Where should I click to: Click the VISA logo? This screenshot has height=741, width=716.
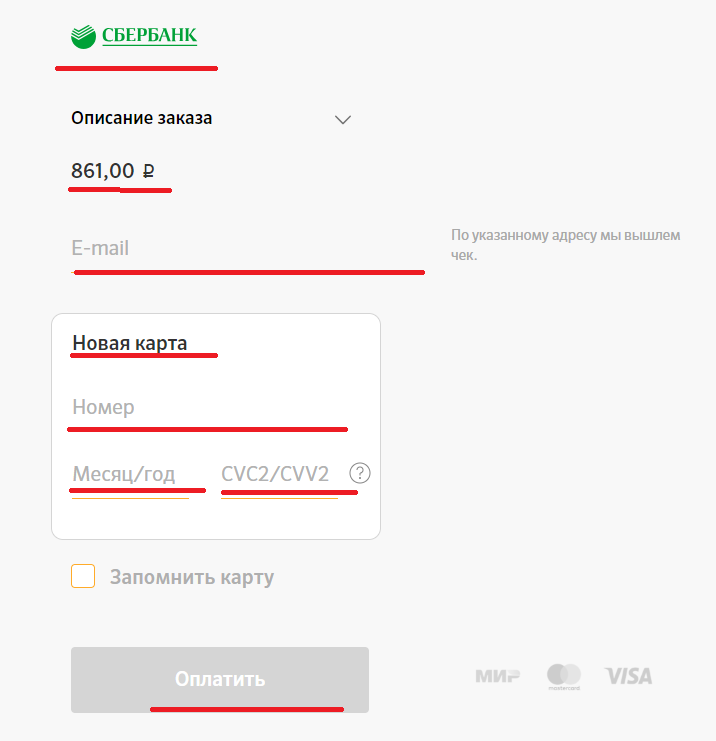tap(629, 676)
